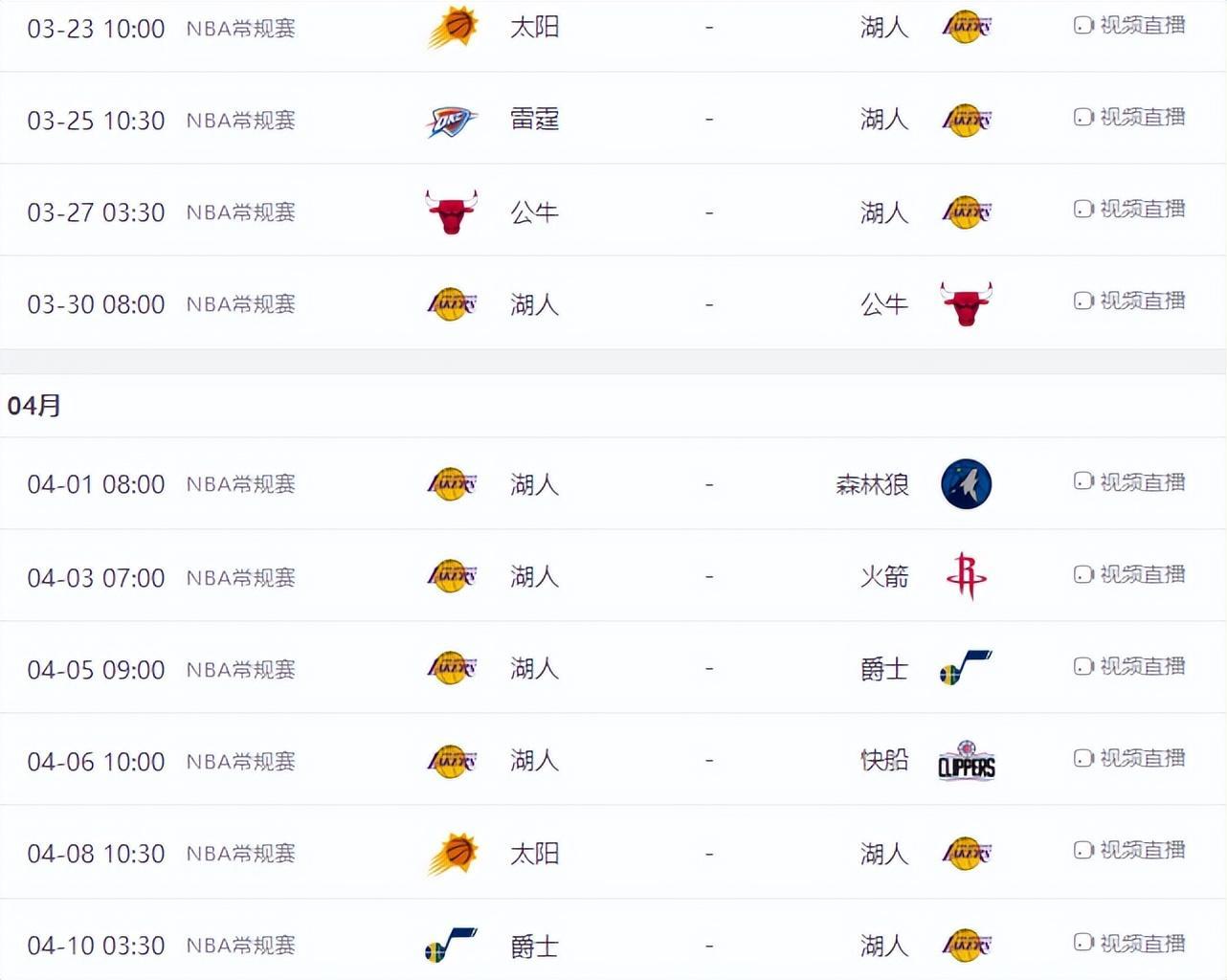Click the 04月 month header

pyautogui.click(x=33, y=405)
